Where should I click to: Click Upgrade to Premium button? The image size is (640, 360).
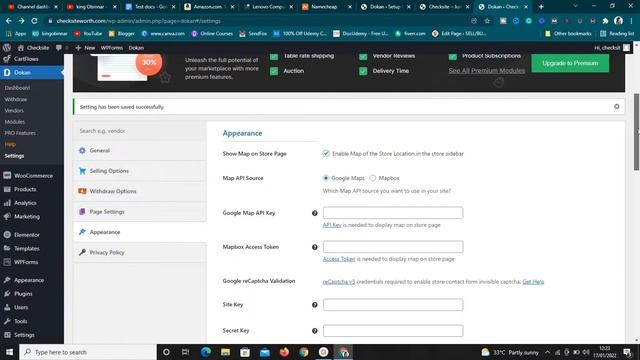[570, 63]
